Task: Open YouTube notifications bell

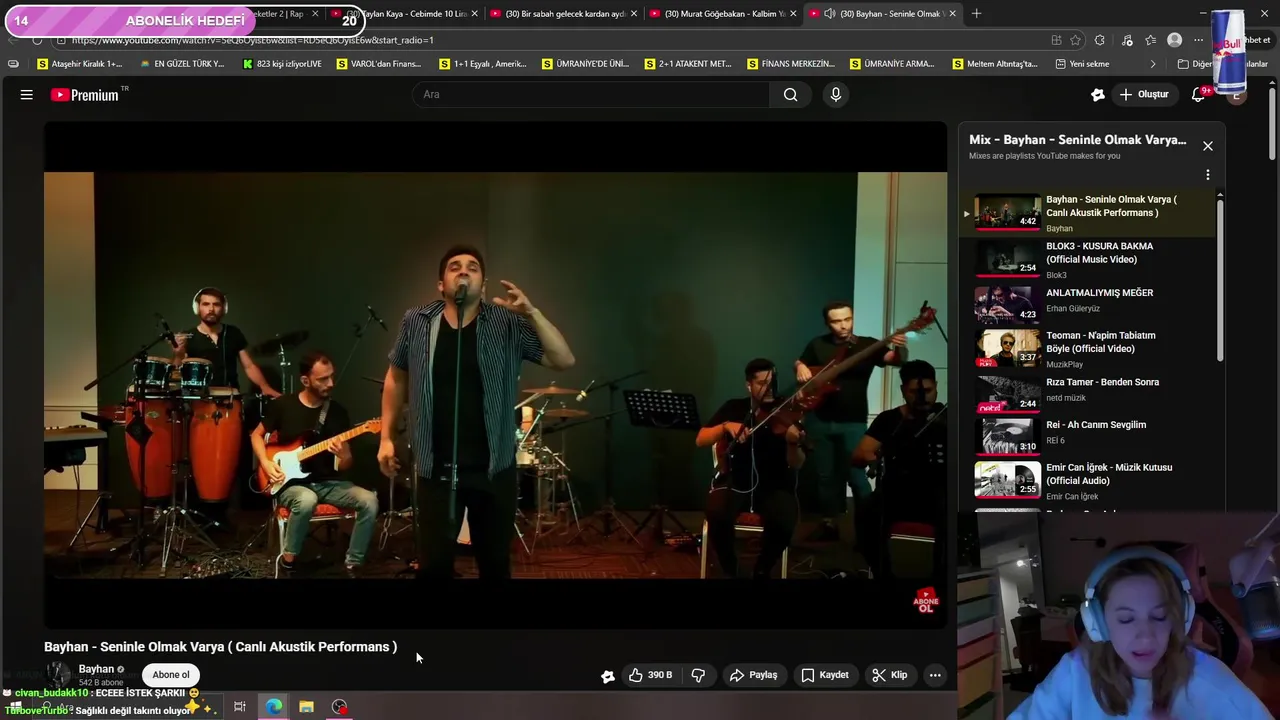Action: click(1199, 95)
